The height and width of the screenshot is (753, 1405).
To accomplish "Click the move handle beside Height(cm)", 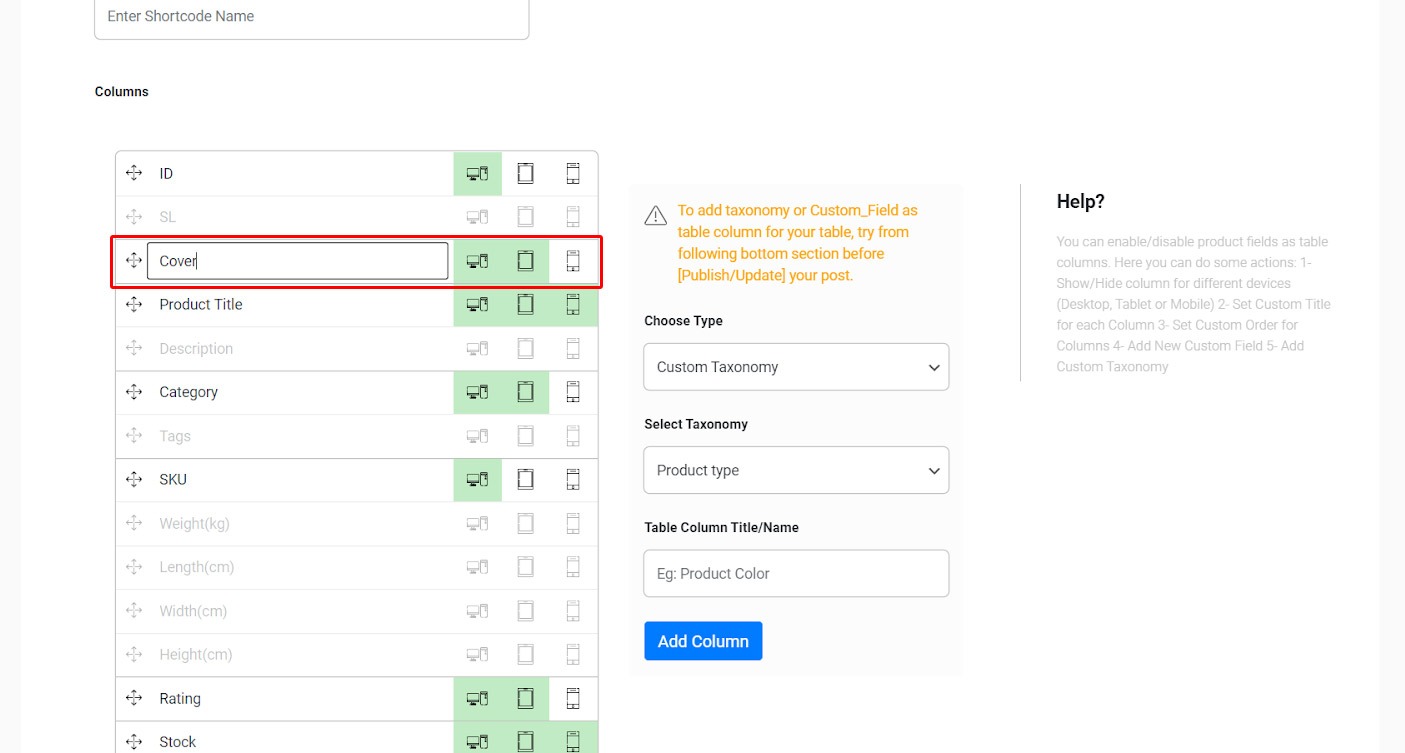I will [134, 655].
